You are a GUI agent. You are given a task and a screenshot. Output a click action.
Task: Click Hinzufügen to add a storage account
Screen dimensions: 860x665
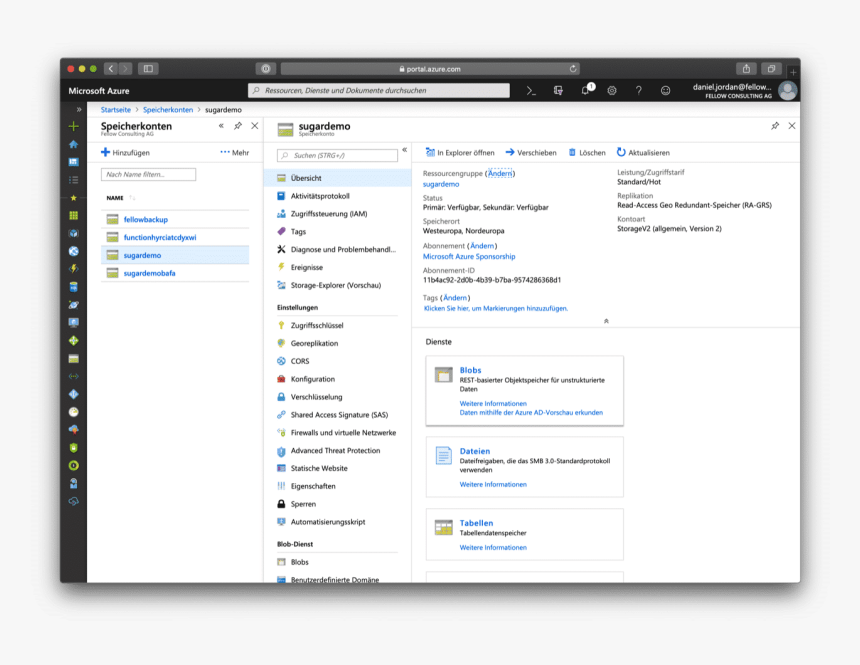point(125,153)
